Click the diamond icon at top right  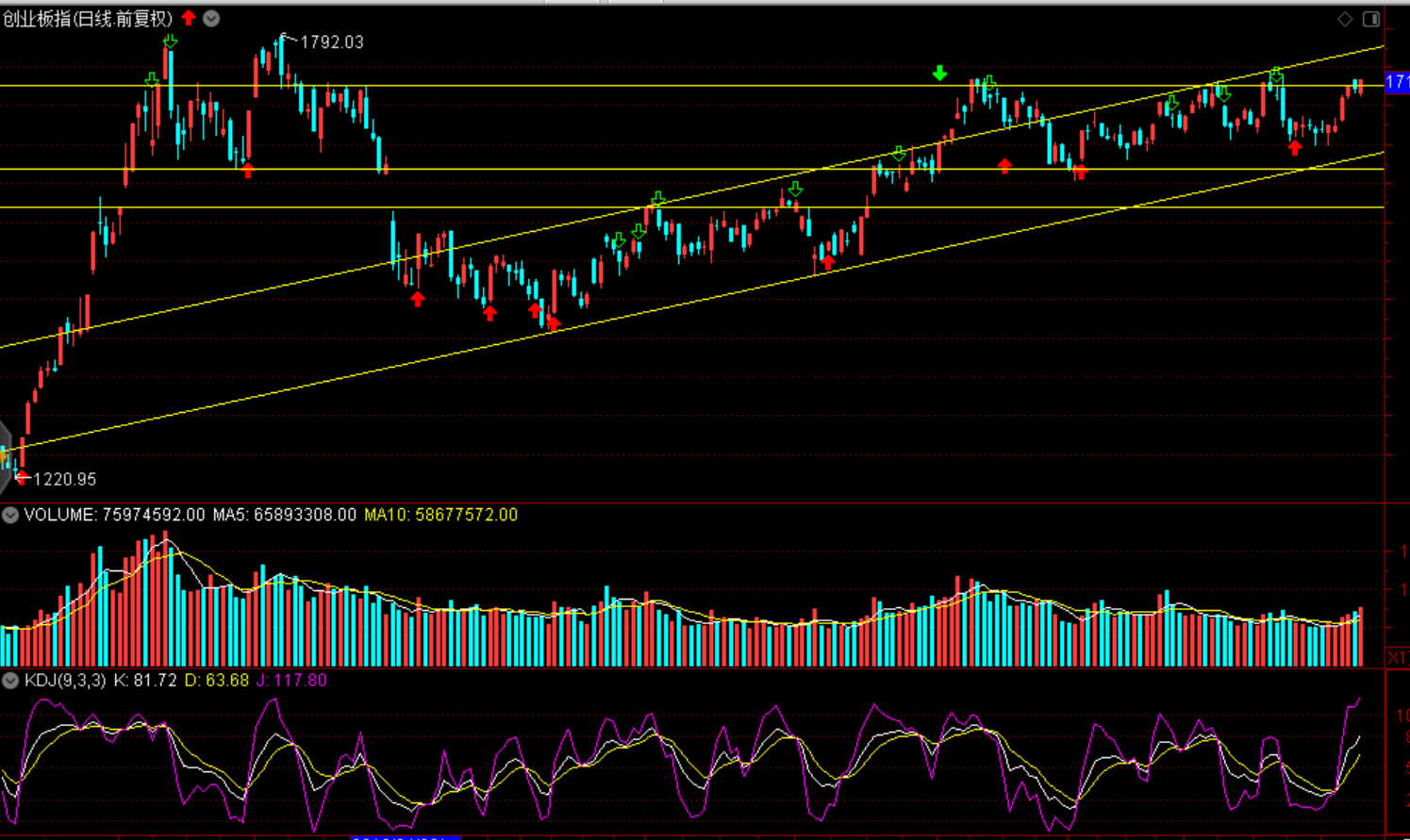1345,19
